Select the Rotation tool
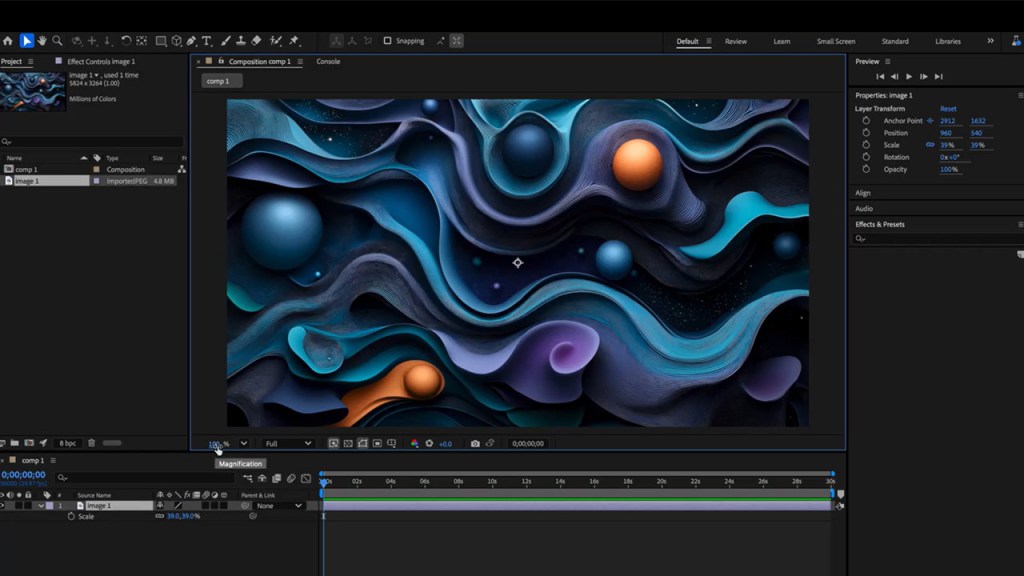The height and width of the screenshot is (576, 1024). (x=126, y=41)
